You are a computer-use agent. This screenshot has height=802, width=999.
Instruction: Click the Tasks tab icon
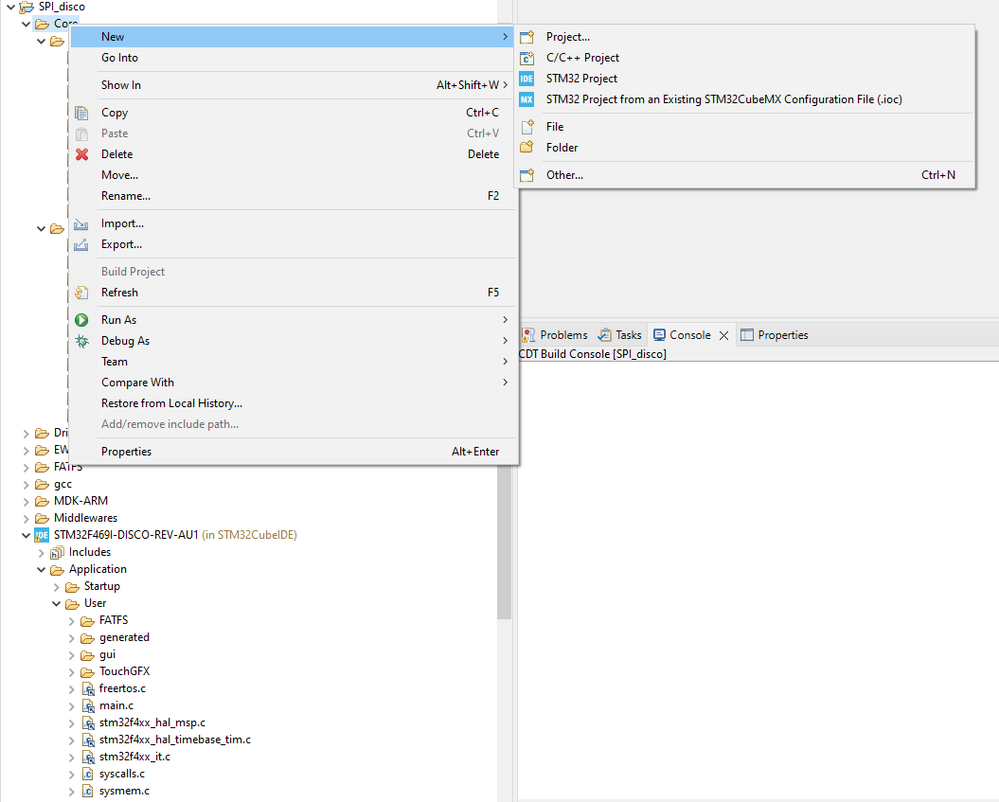click(x=604, y=335)
